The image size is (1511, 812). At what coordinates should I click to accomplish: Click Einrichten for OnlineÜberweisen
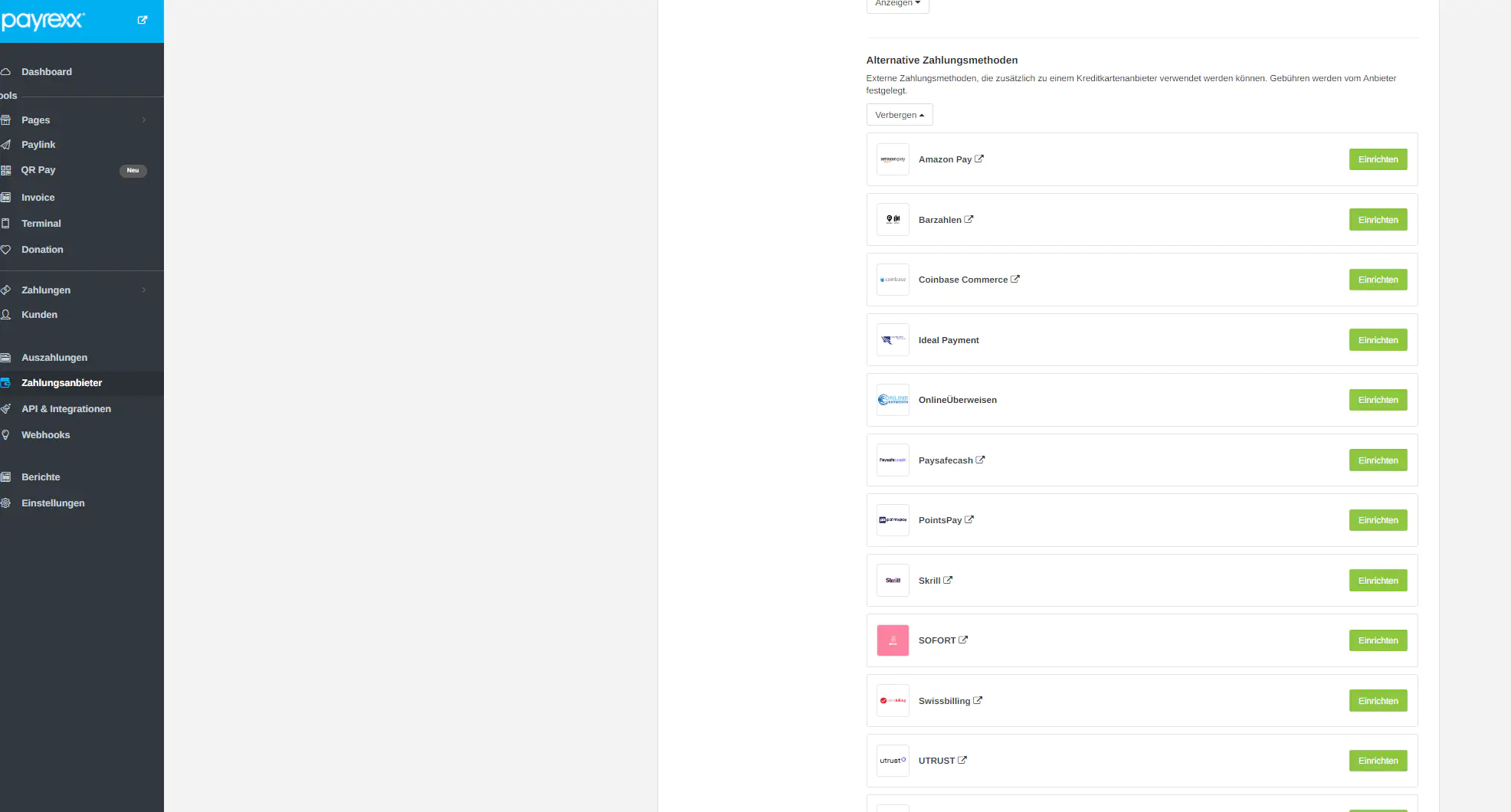click(x=1378, y=400)
